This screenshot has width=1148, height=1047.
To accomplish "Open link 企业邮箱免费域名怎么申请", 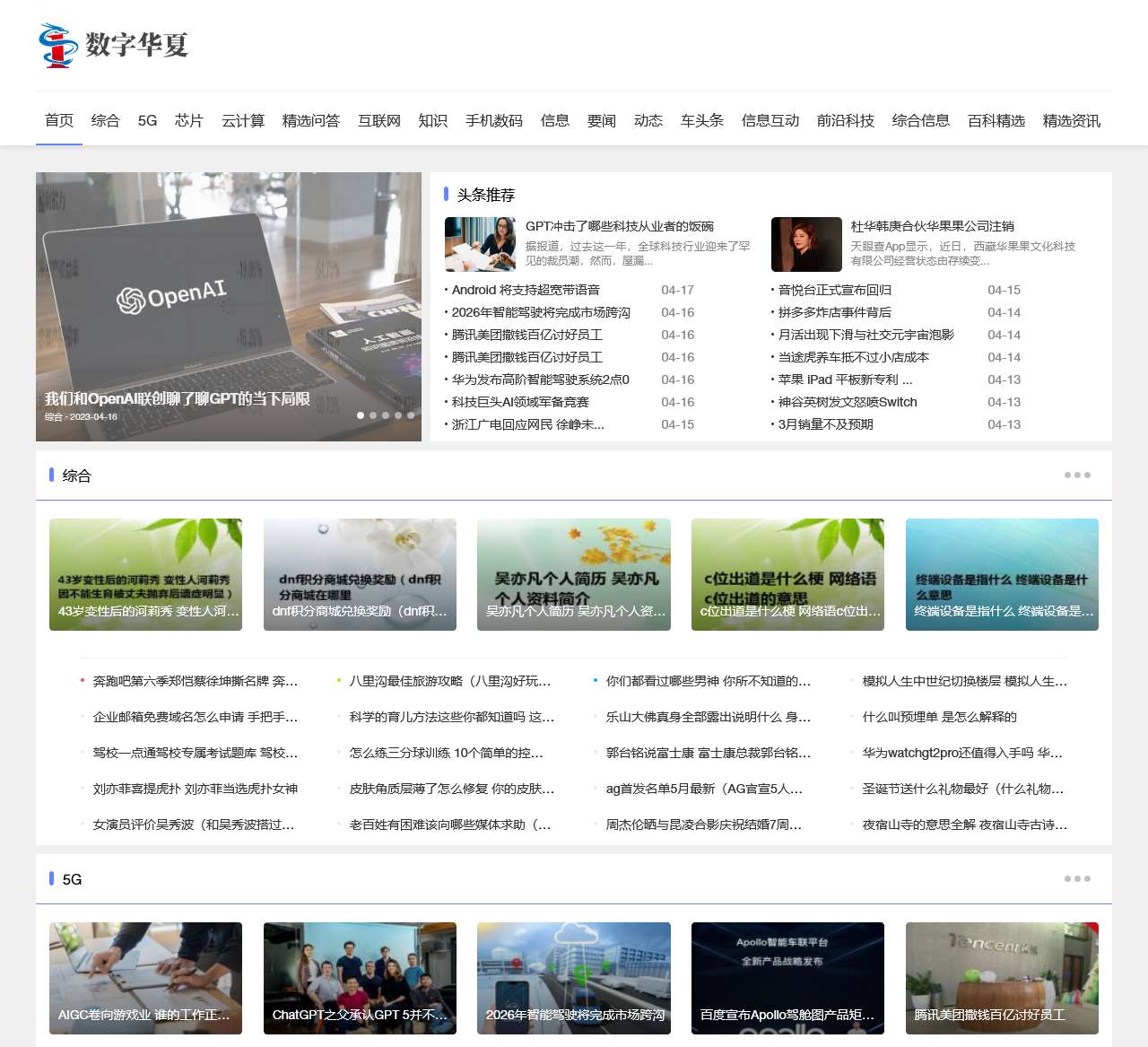I will [196, 717].
